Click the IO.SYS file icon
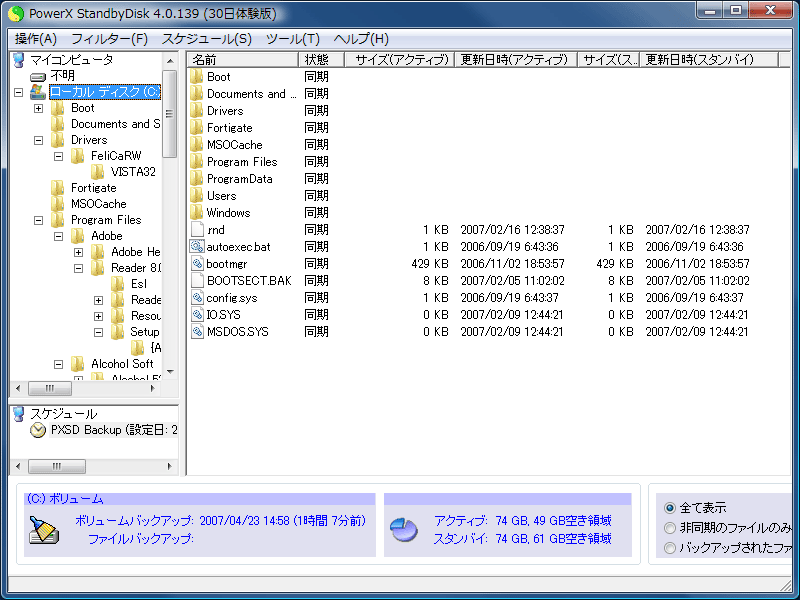Image resolution: width=800 pixels, height=600 pixels. 197,314
